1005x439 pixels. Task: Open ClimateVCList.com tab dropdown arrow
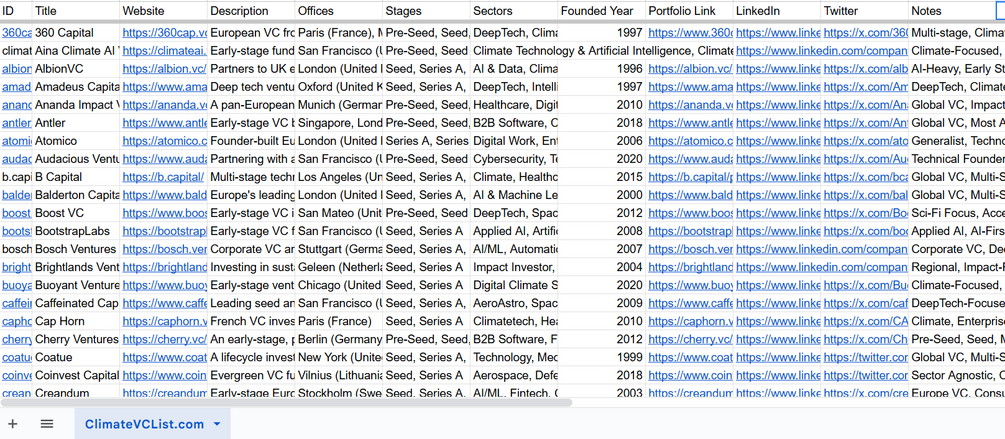point(217,424)
